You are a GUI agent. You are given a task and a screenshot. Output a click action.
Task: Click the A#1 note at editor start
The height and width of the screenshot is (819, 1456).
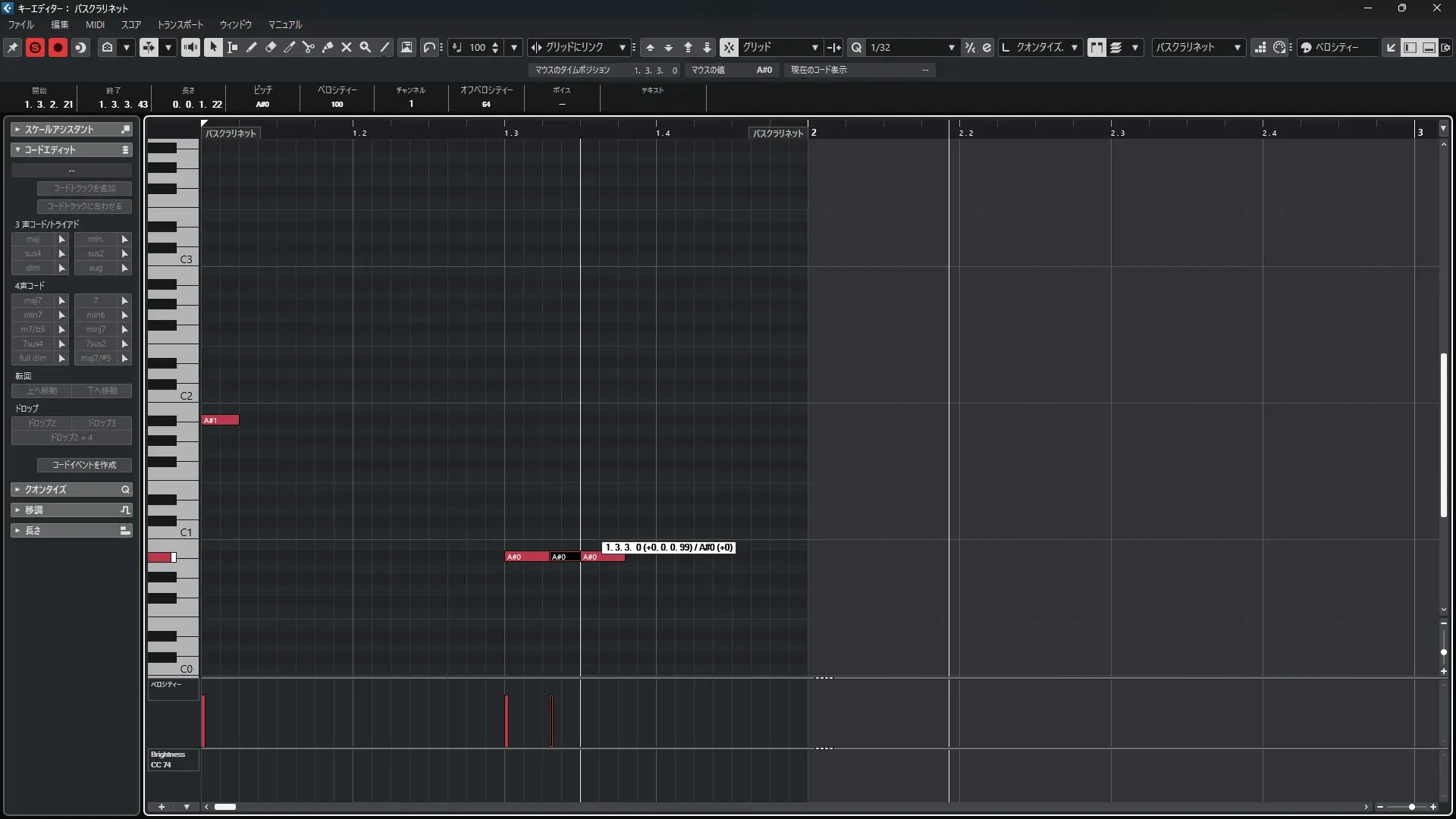(x=220, y=420)
